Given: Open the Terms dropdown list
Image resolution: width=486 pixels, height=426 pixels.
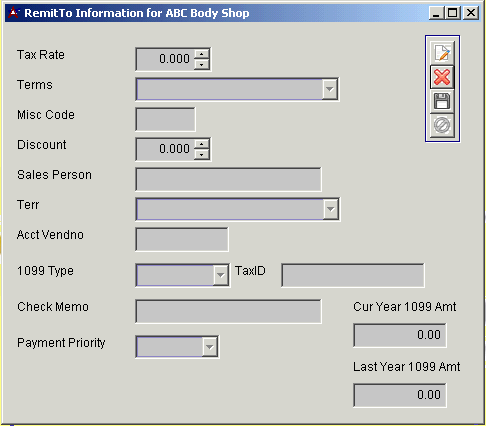Looking at the screenshot, I should tap(330, 89).
